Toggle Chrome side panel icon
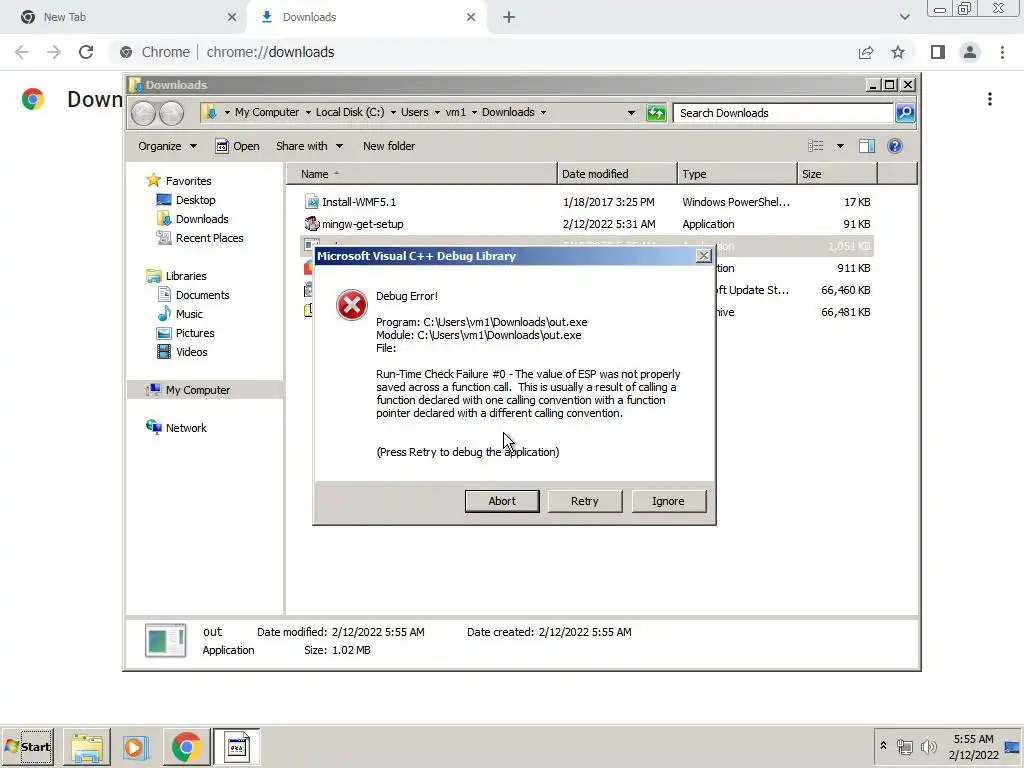 pos(938,52)
